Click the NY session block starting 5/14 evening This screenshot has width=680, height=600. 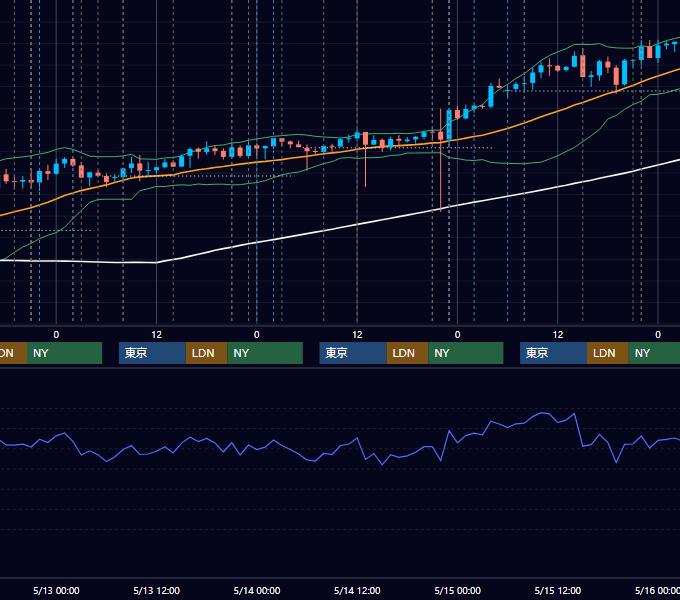pos(466,353)
